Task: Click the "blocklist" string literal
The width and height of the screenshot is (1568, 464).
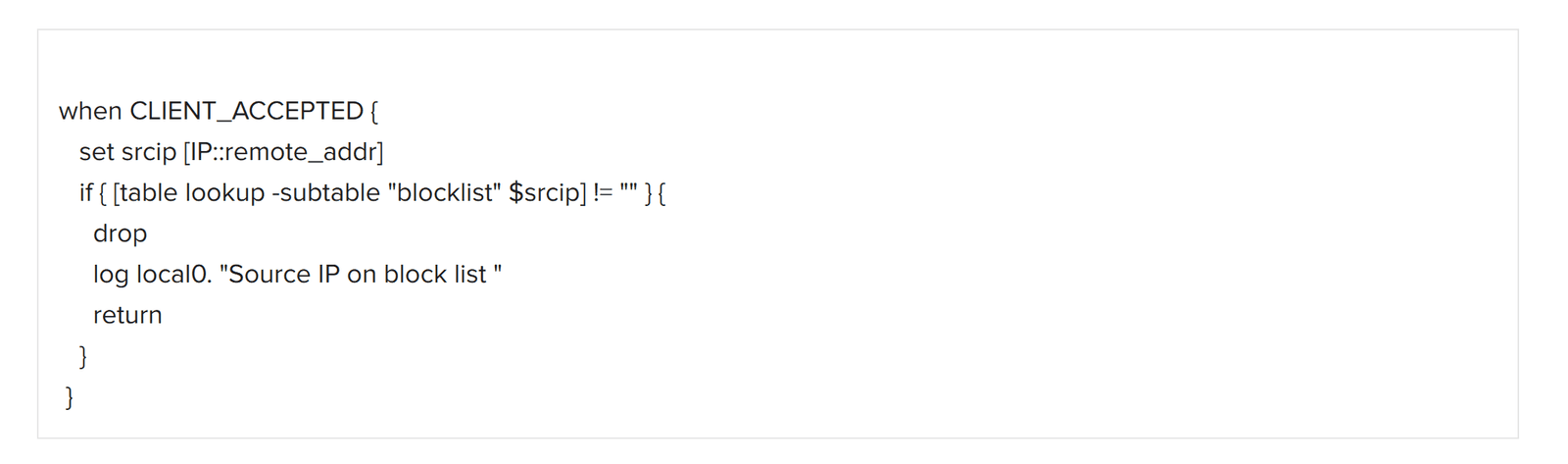Action: (x=445, y=193)
